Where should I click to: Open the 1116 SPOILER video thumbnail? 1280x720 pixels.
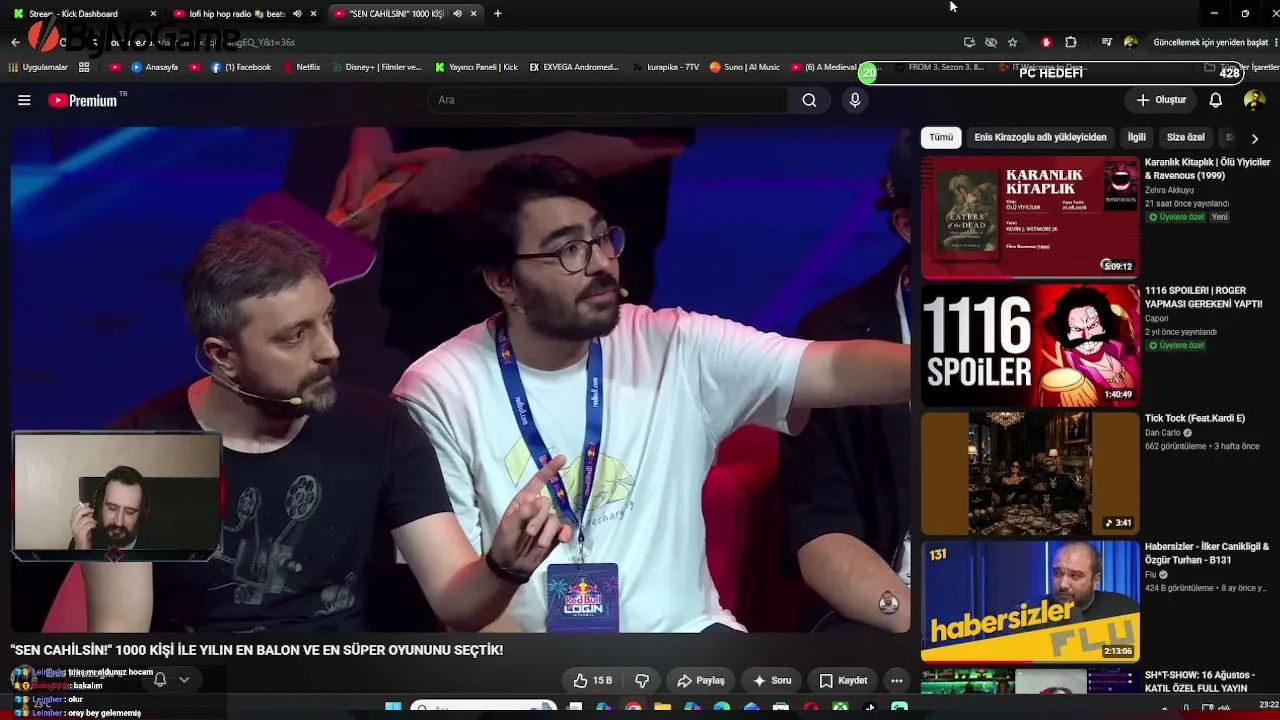point(1030,345)
